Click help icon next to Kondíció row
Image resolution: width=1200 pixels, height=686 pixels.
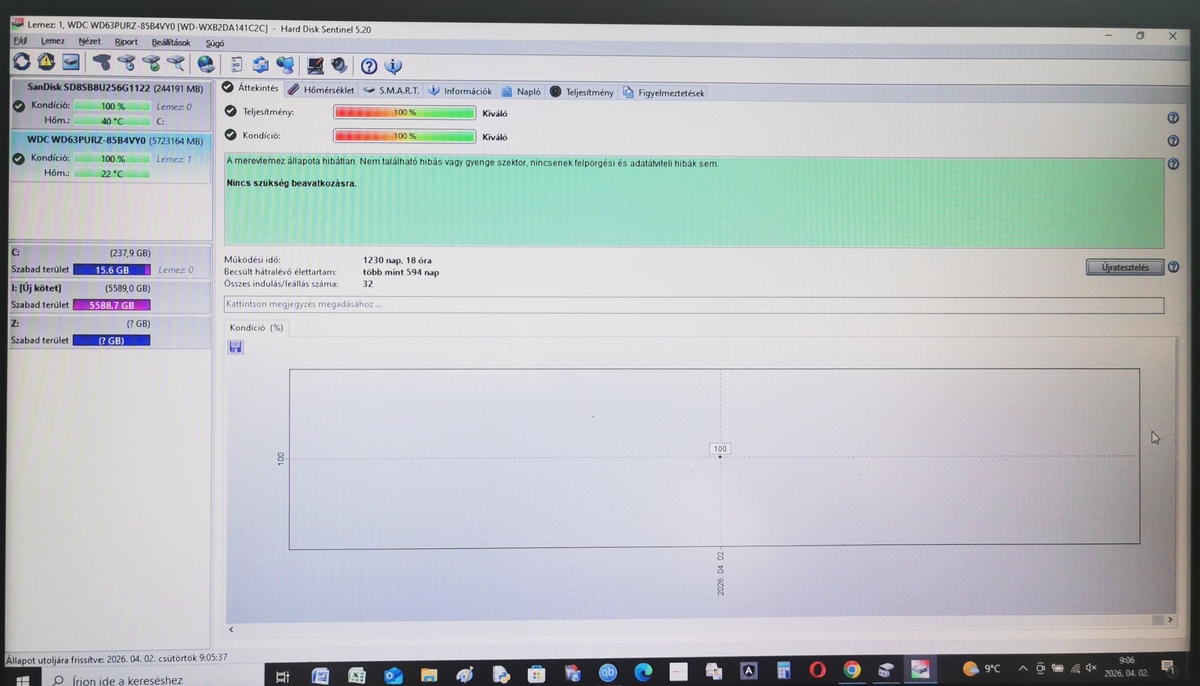[1173, 141]
